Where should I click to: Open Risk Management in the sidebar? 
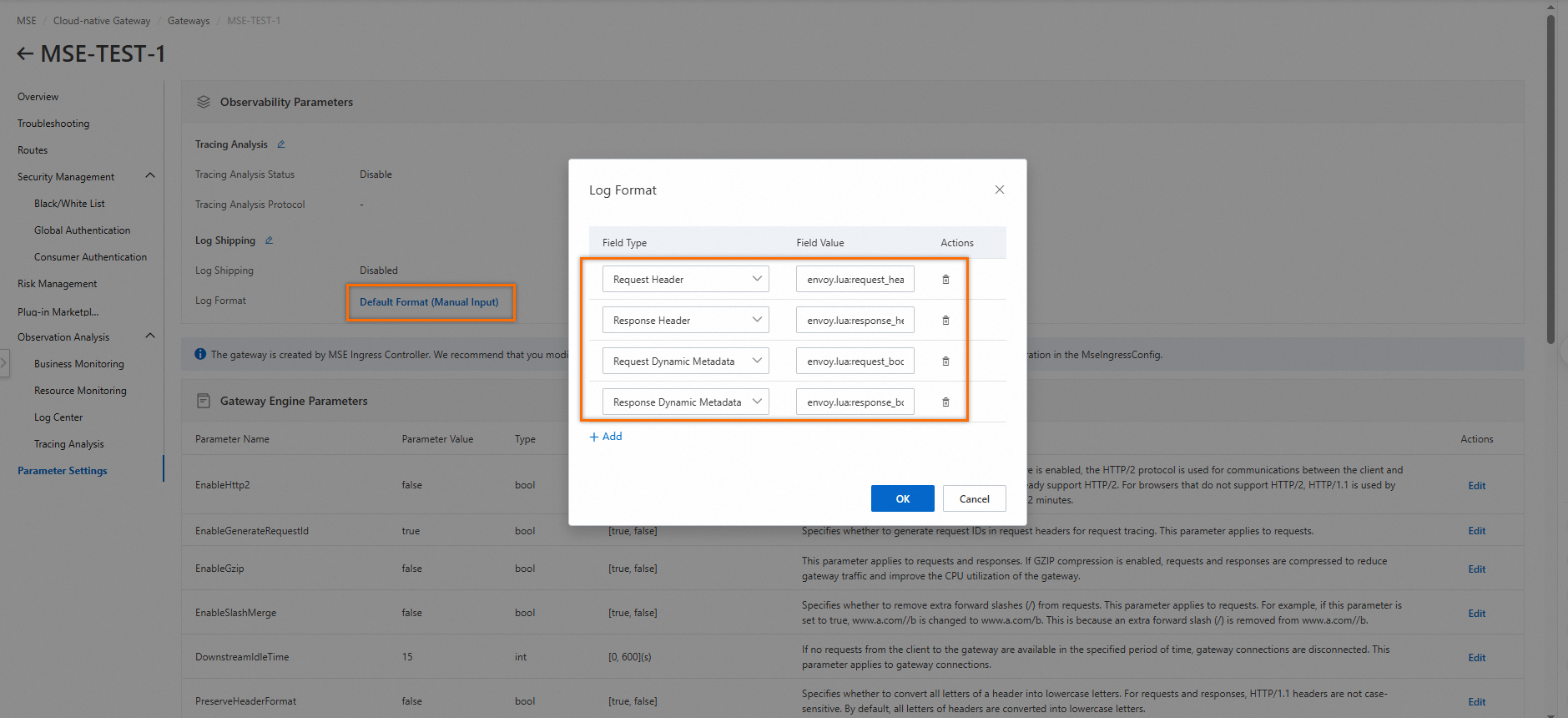[x=57, y=284]
